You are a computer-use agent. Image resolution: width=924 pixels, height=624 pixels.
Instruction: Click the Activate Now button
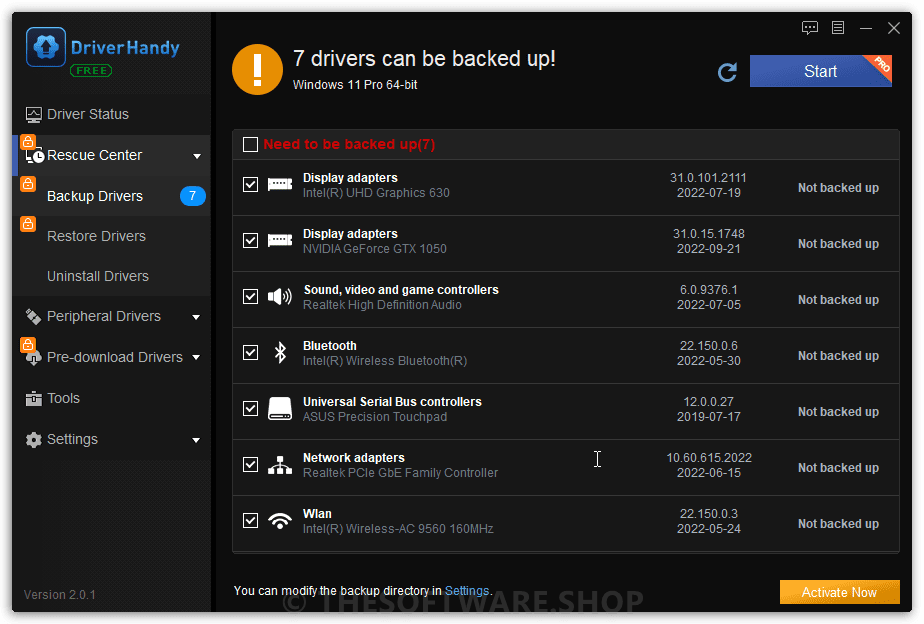click(x=839, y=592)
